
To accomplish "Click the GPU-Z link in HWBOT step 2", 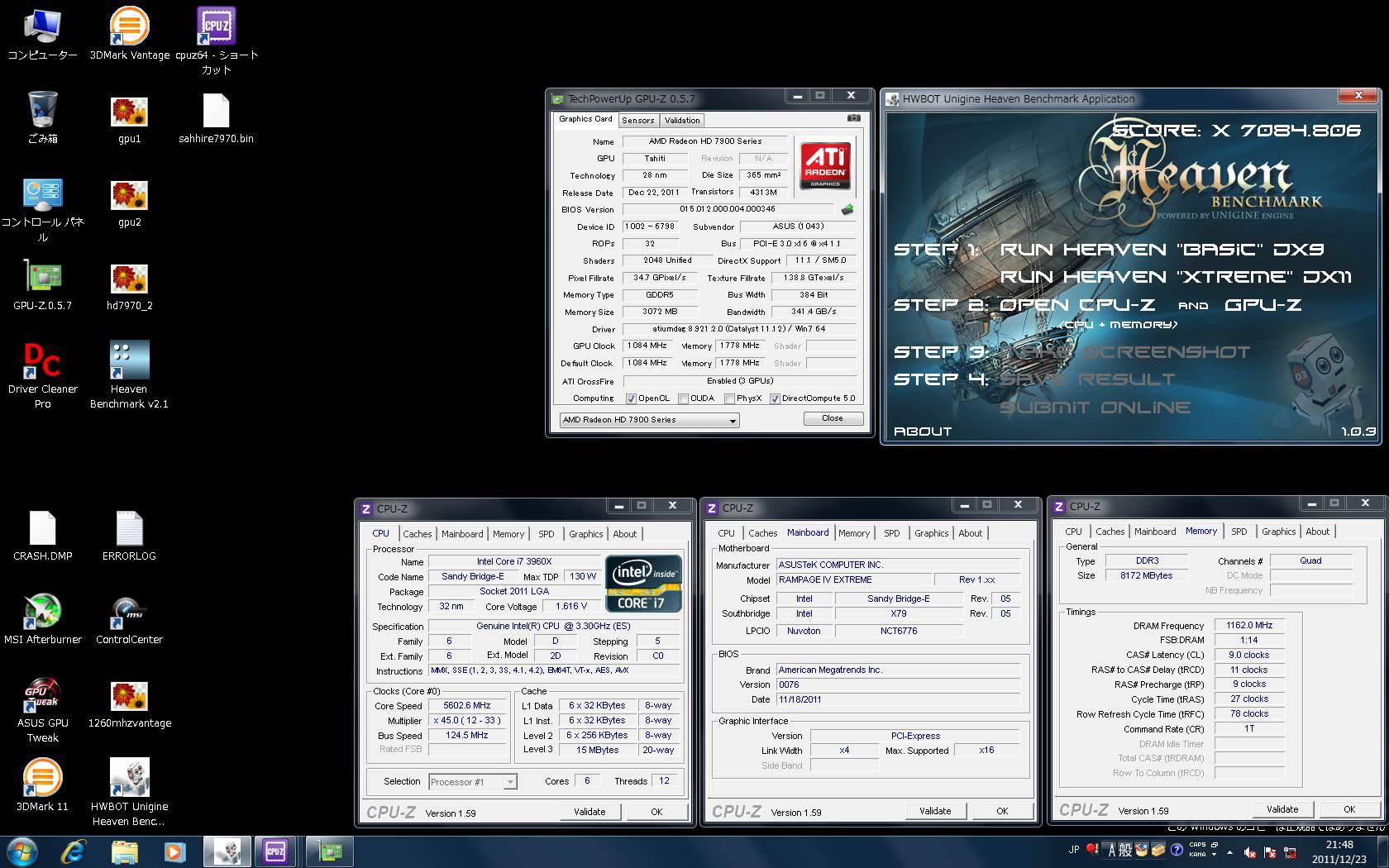I will 1263,305.
